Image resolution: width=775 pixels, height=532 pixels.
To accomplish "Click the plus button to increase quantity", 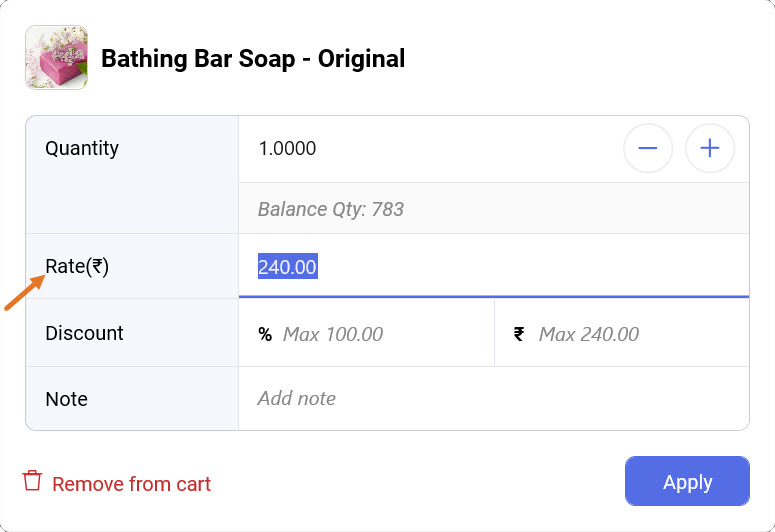I will pyautogui.click(x=710, y=149).
